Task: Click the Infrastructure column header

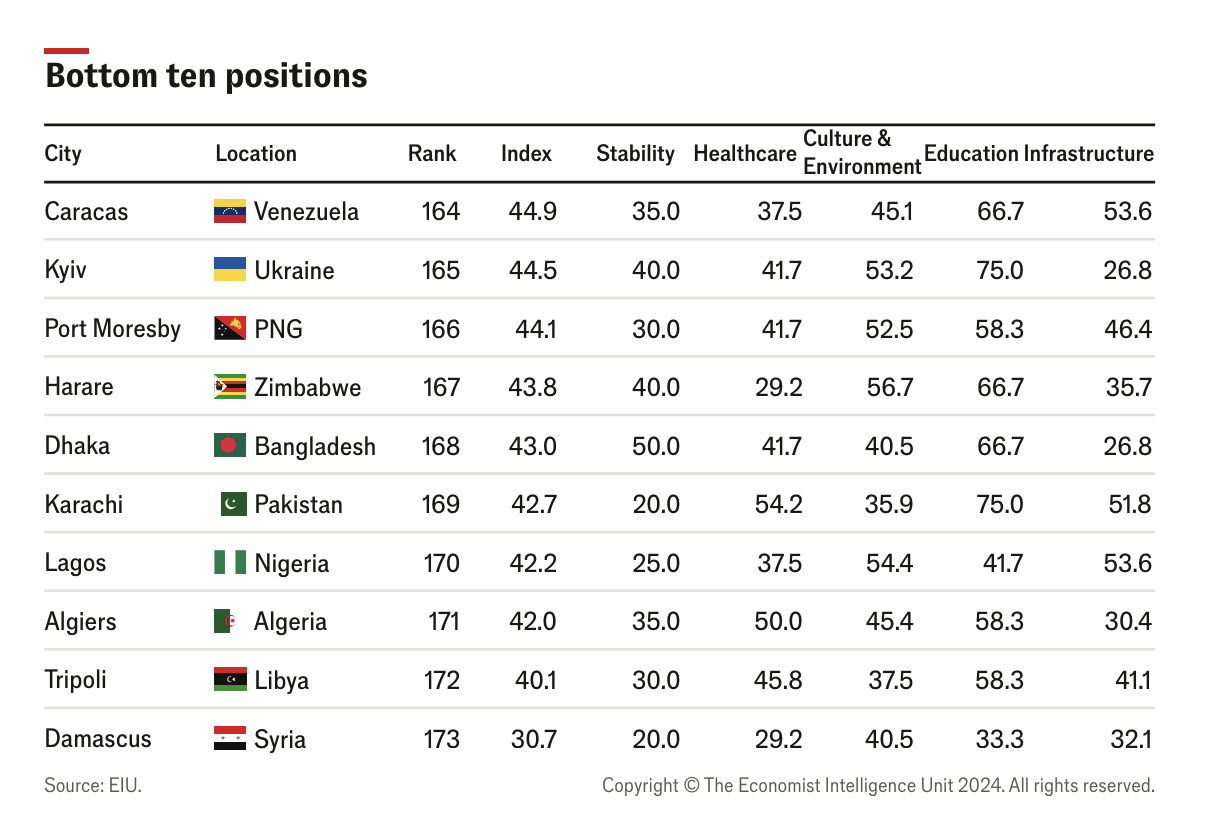Action: [x=1088, y=153]
